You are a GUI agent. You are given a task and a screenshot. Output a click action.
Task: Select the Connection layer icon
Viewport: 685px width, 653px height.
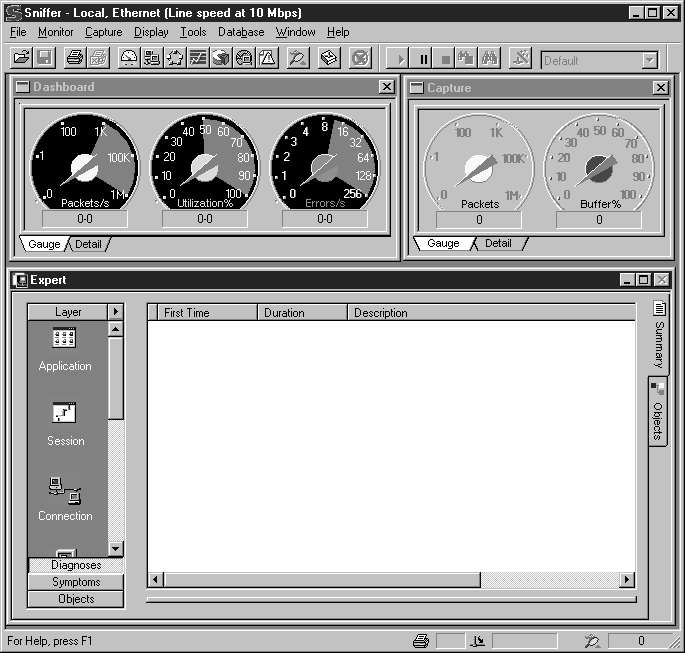tap(65, 499)
